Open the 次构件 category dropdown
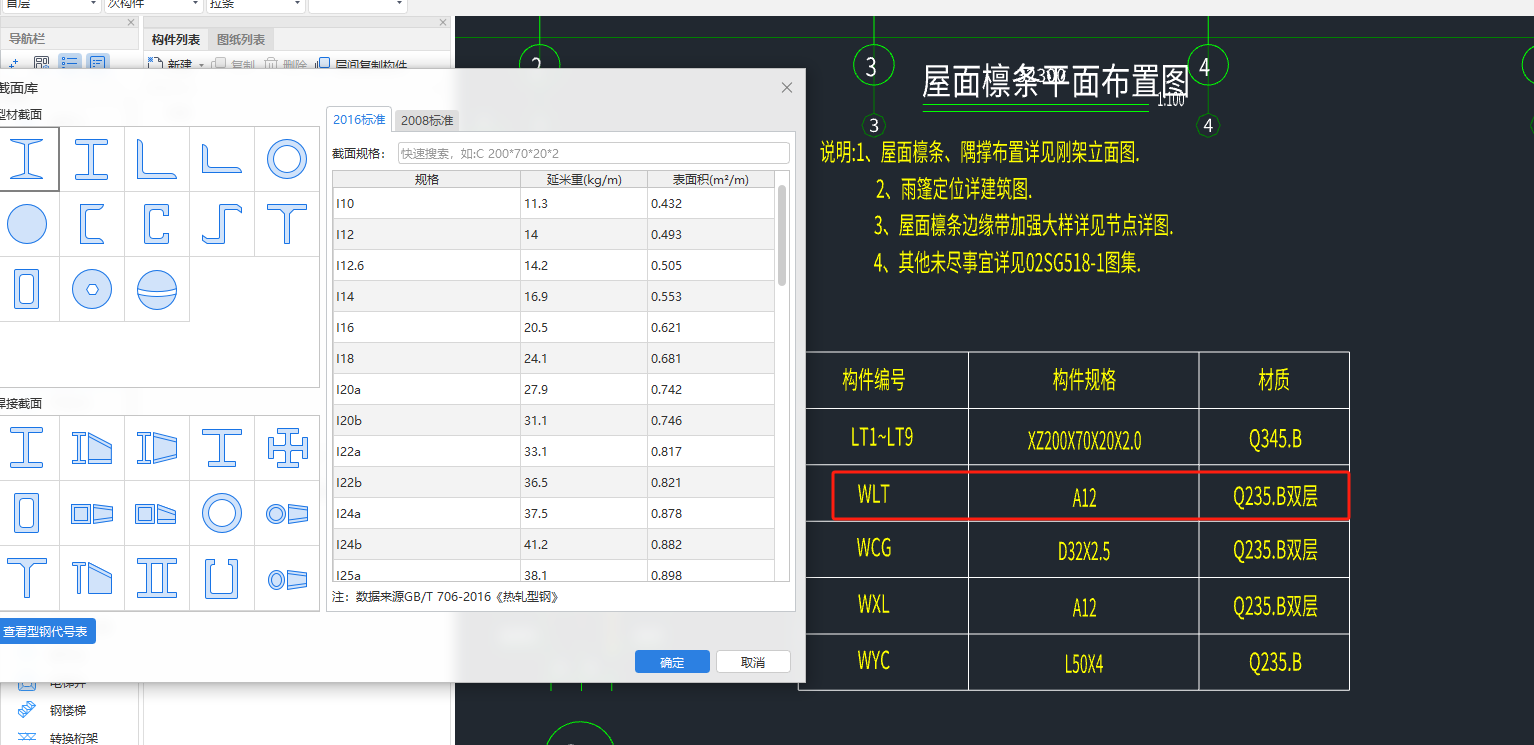 (x=153, y=5)
